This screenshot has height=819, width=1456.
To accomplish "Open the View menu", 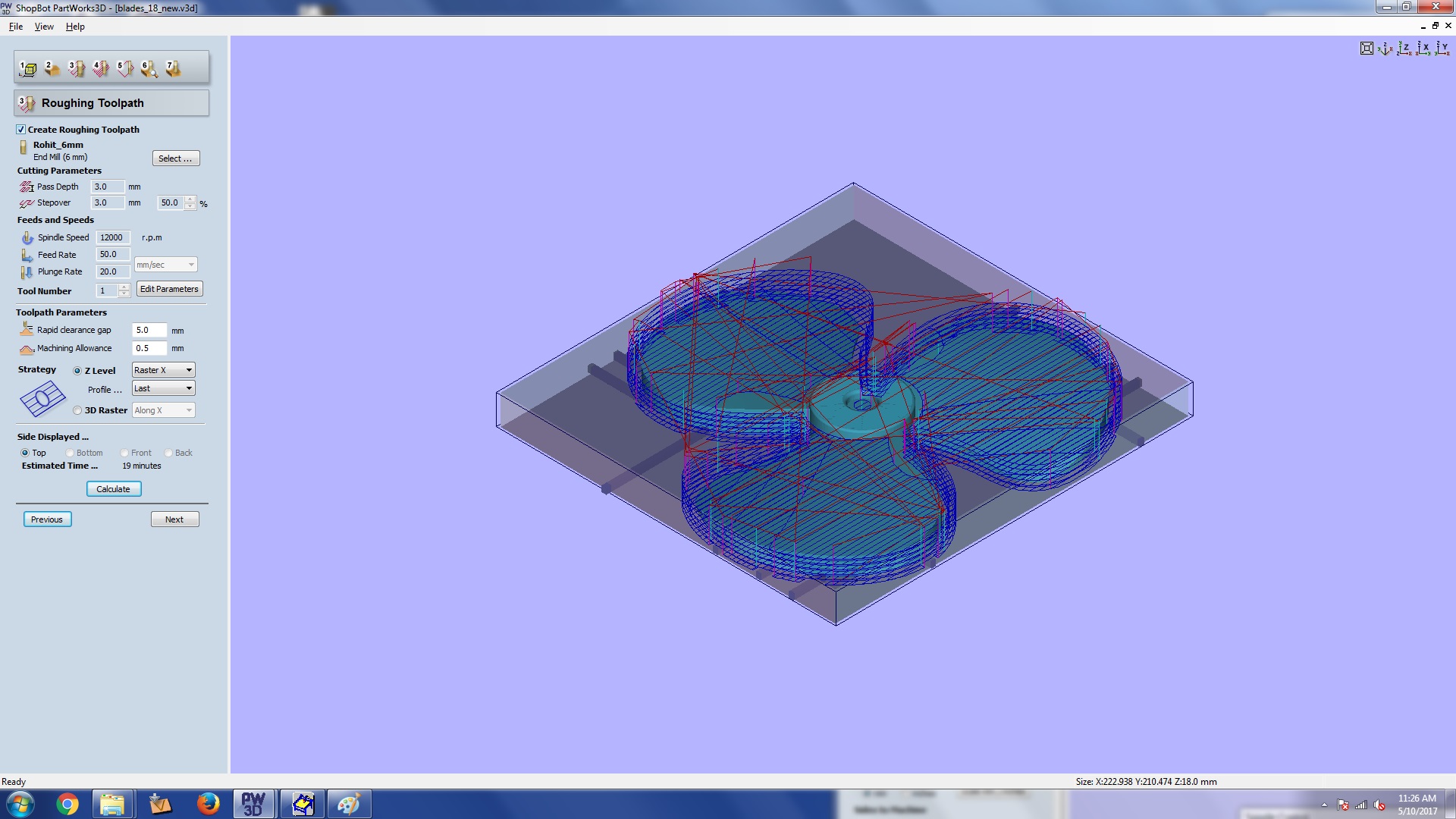I will point(44,27).
